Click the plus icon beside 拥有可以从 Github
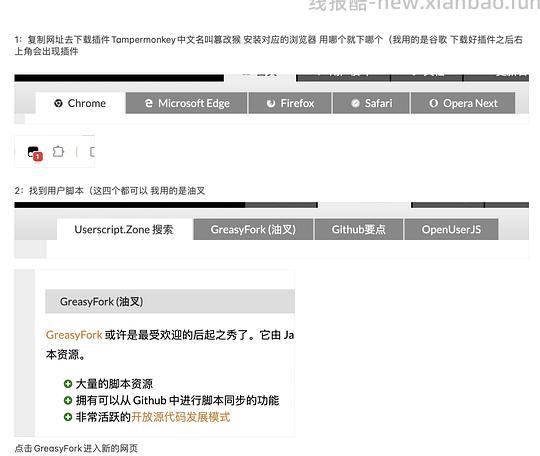The width and height of the screenshot is (540, 456). click(x=68, y=400)
